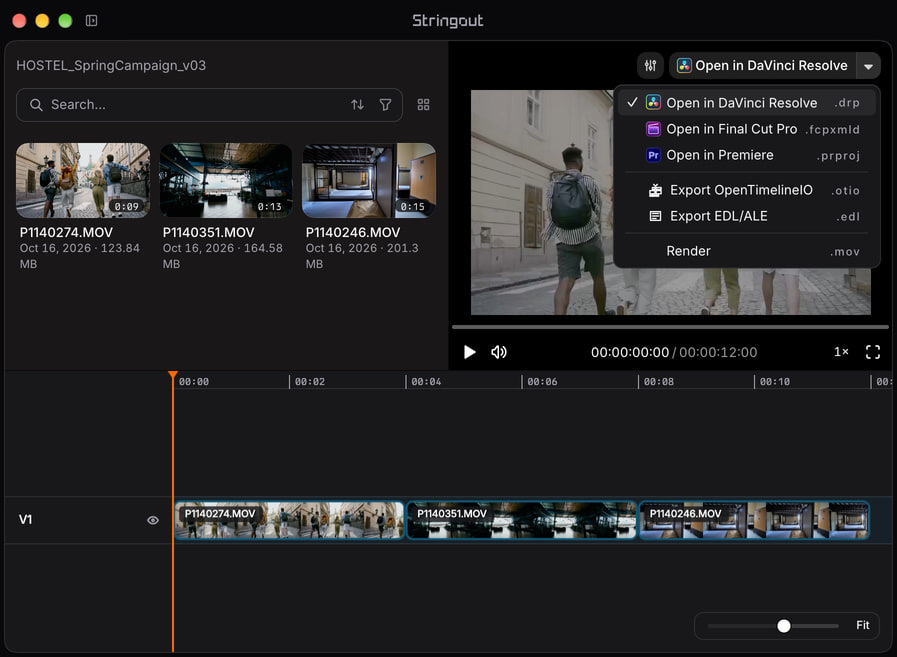Click the Oct 16, 2026 · 123.84 MB text
This screenshot has height=657, width=897.
80,256
